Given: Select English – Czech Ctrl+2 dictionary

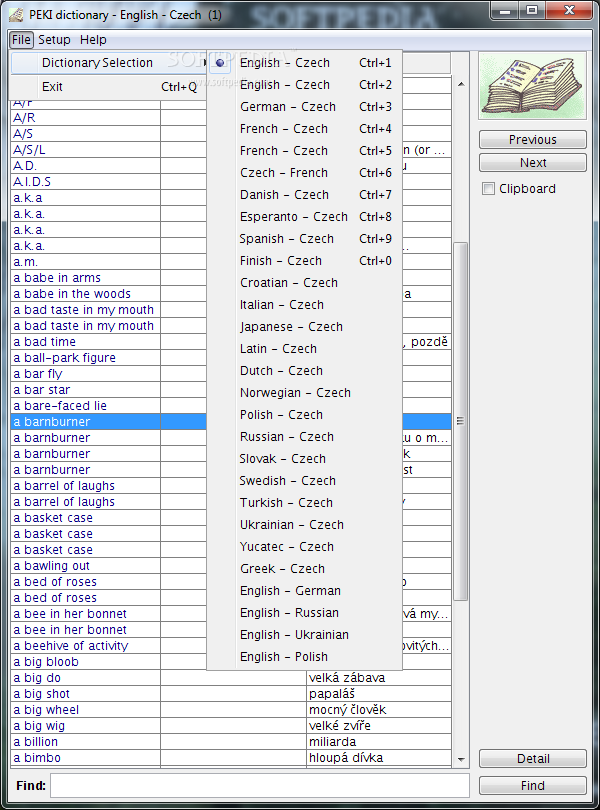Looking at the screenshot, I should click(x=304, y=85).
